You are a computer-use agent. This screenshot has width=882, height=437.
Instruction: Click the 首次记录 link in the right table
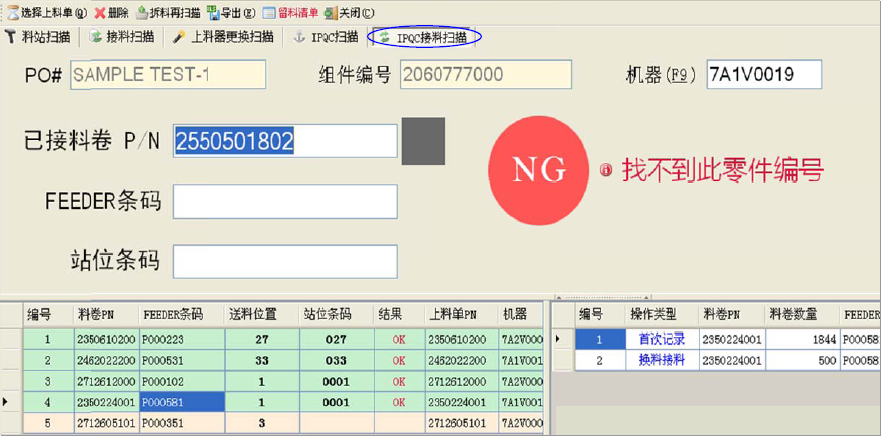click(x=662, y=339)
